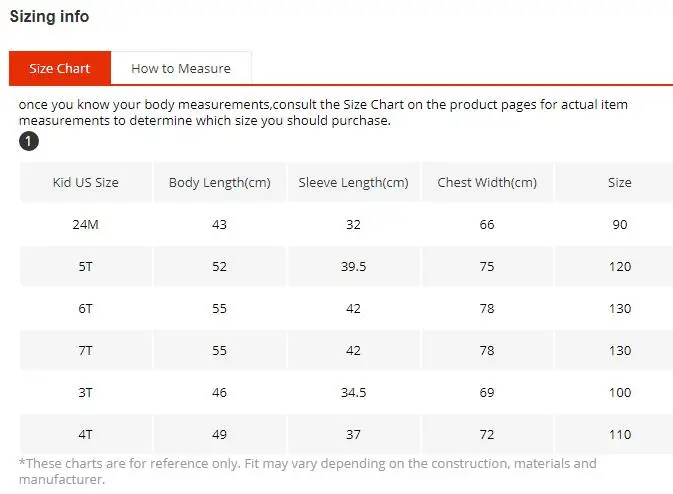Open the How to Measure tab
673x494 pixels.
(181, 68)
